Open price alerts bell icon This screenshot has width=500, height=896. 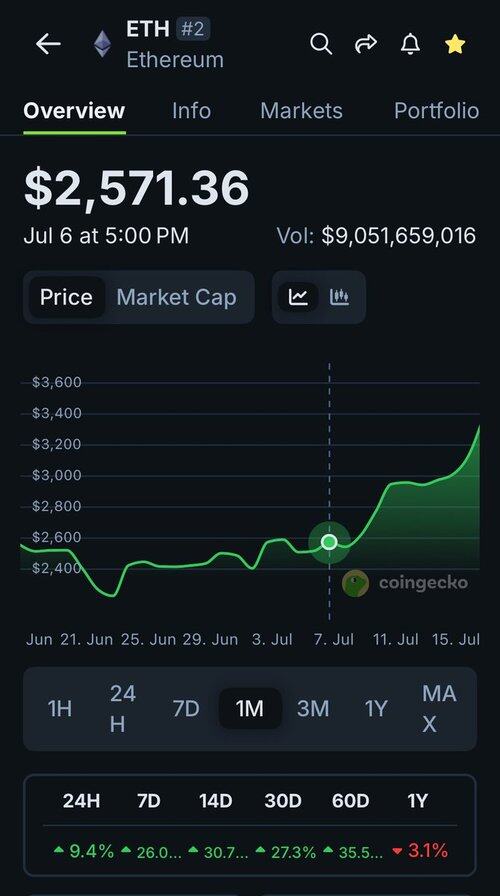(x=410, y=44)
